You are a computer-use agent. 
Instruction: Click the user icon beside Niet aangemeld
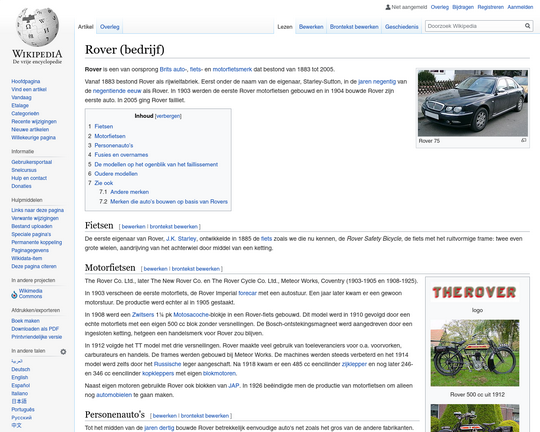pos(388,7)
